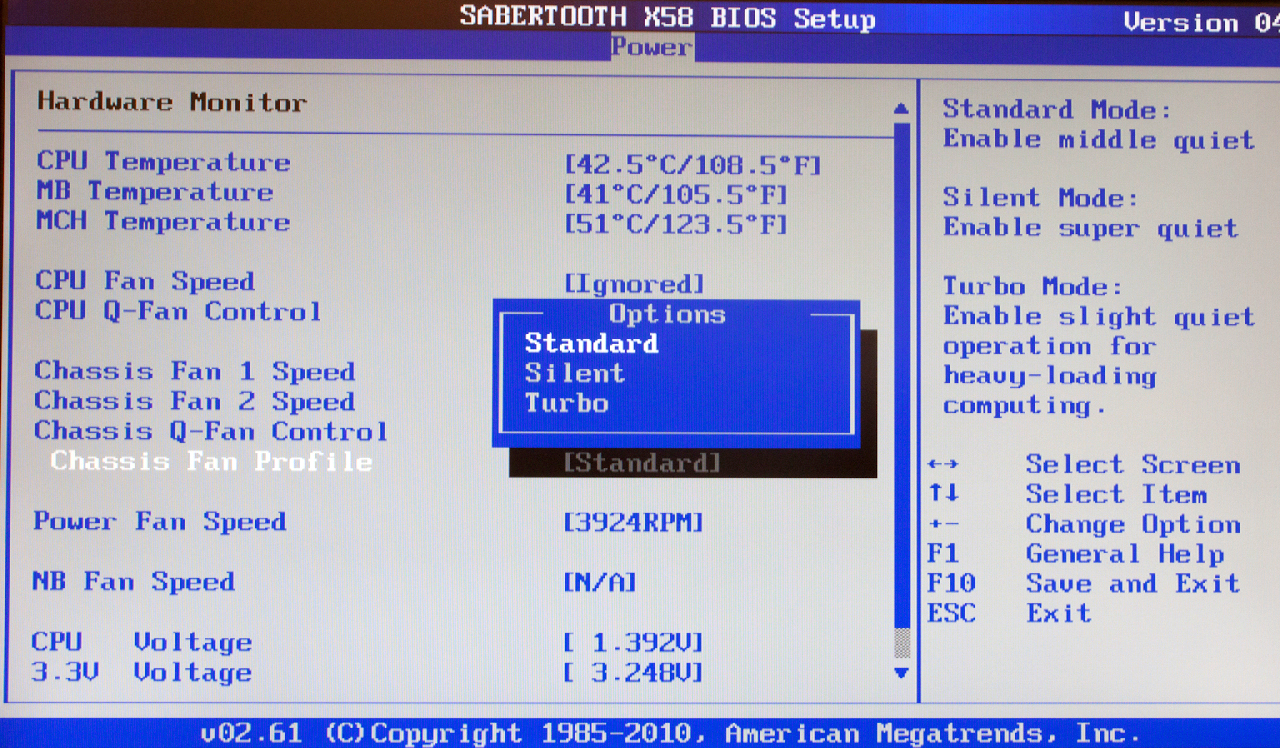Click the down arrow of the scrollbar

pyautogui.click(x=901, y=673)
